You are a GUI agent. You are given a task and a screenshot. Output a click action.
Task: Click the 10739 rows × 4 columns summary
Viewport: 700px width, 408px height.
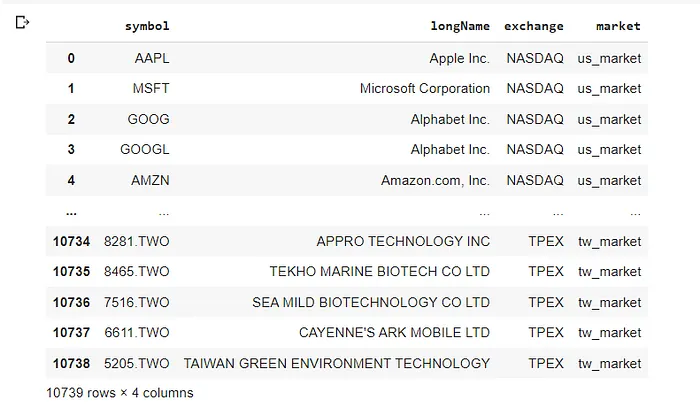pos(120,393)
